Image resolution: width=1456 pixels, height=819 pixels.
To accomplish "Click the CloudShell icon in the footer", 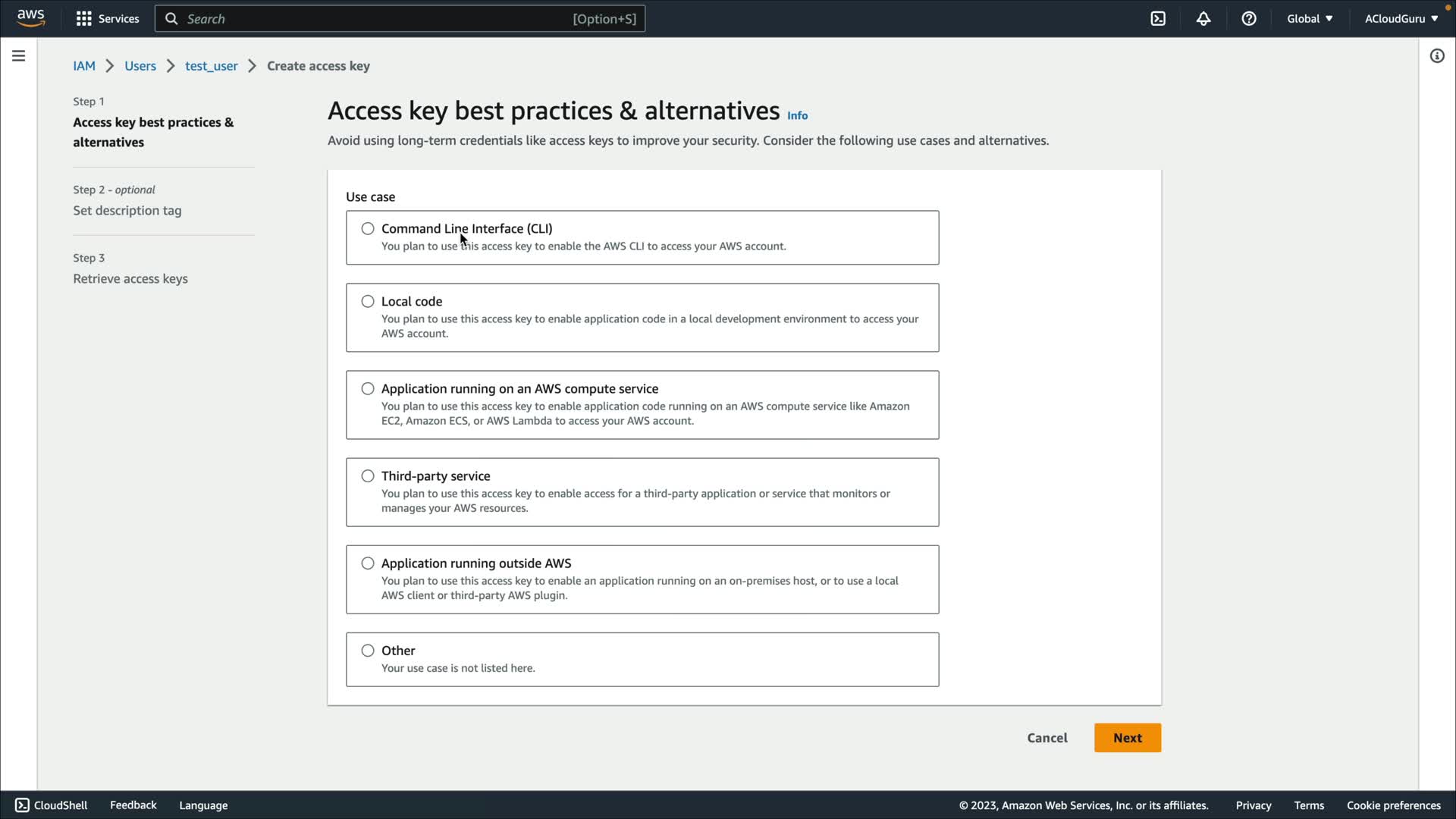I will 22,805.
